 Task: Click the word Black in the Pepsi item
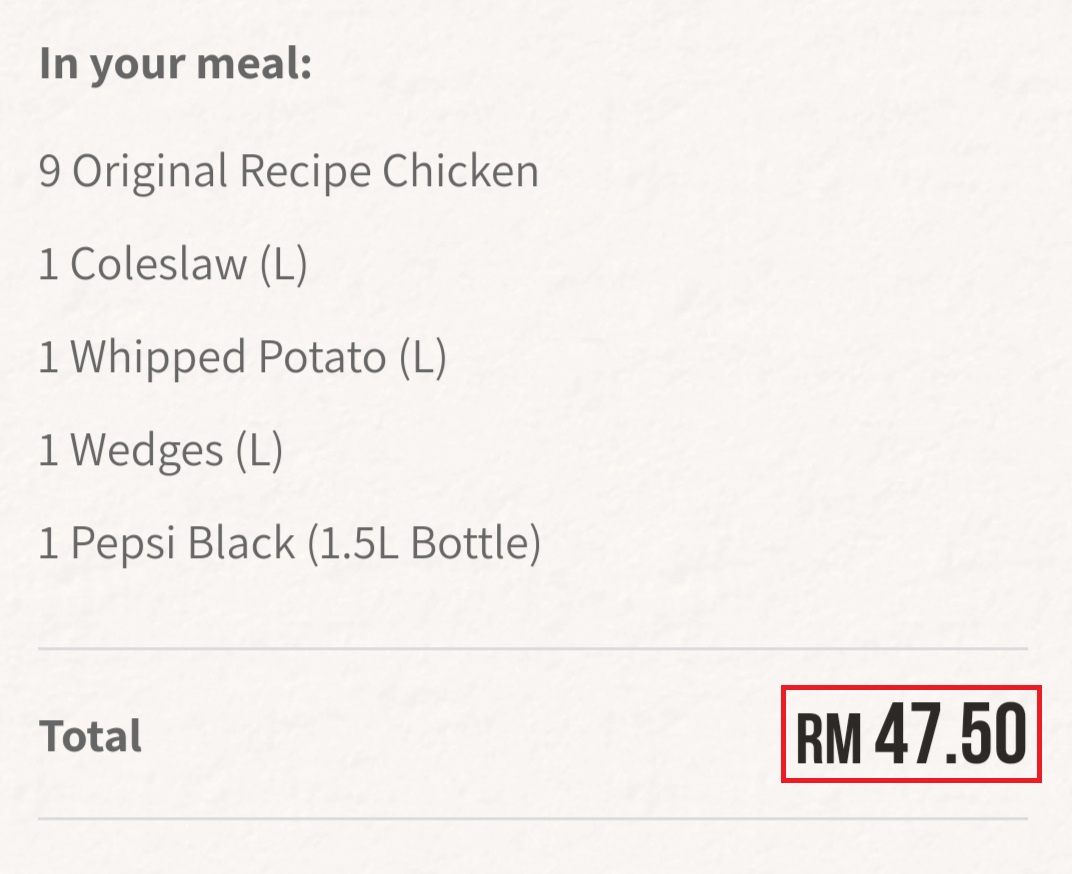pyautogui.click(x=241, y=544)
